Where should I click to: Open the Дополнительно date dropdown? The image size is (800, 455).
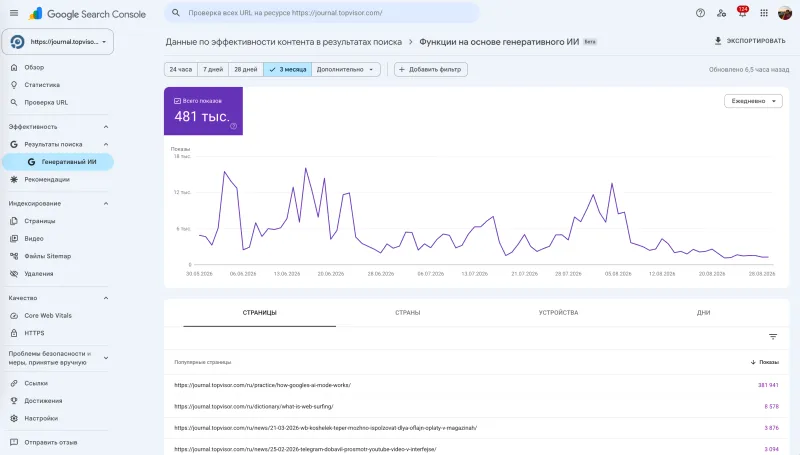click(x=345, y=69)
